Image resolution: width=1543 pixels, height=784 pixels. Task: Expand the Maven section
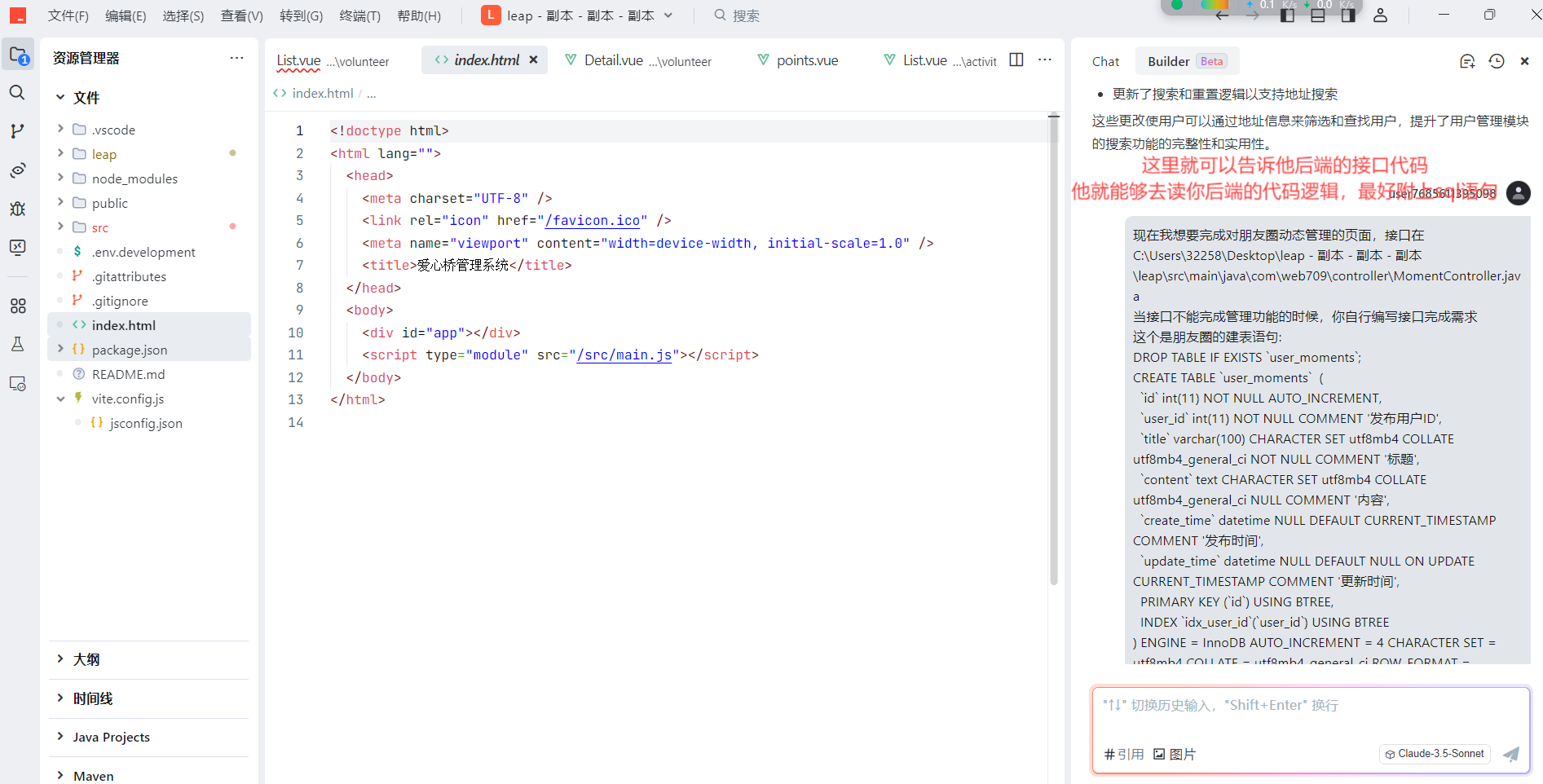point(60,775)
